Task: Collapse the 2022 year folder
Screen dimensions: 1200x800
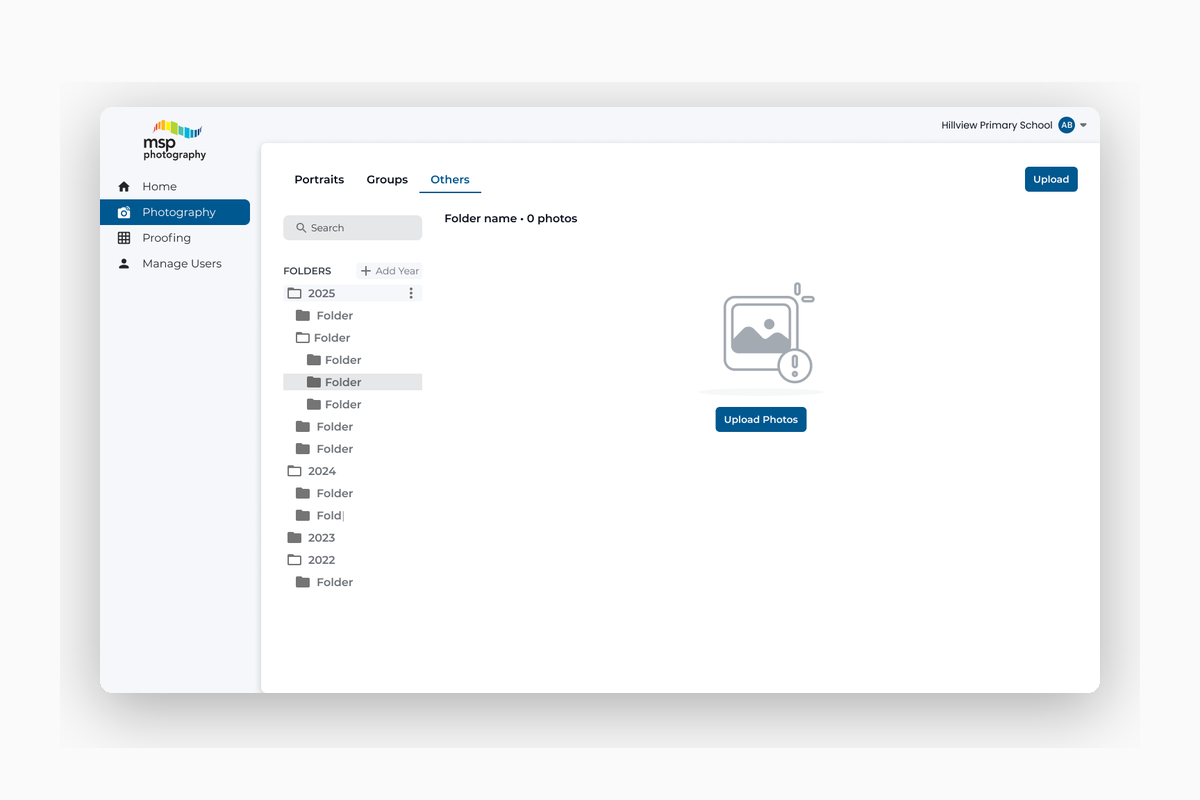Action: pyautogui.click(x=294, y=560)
